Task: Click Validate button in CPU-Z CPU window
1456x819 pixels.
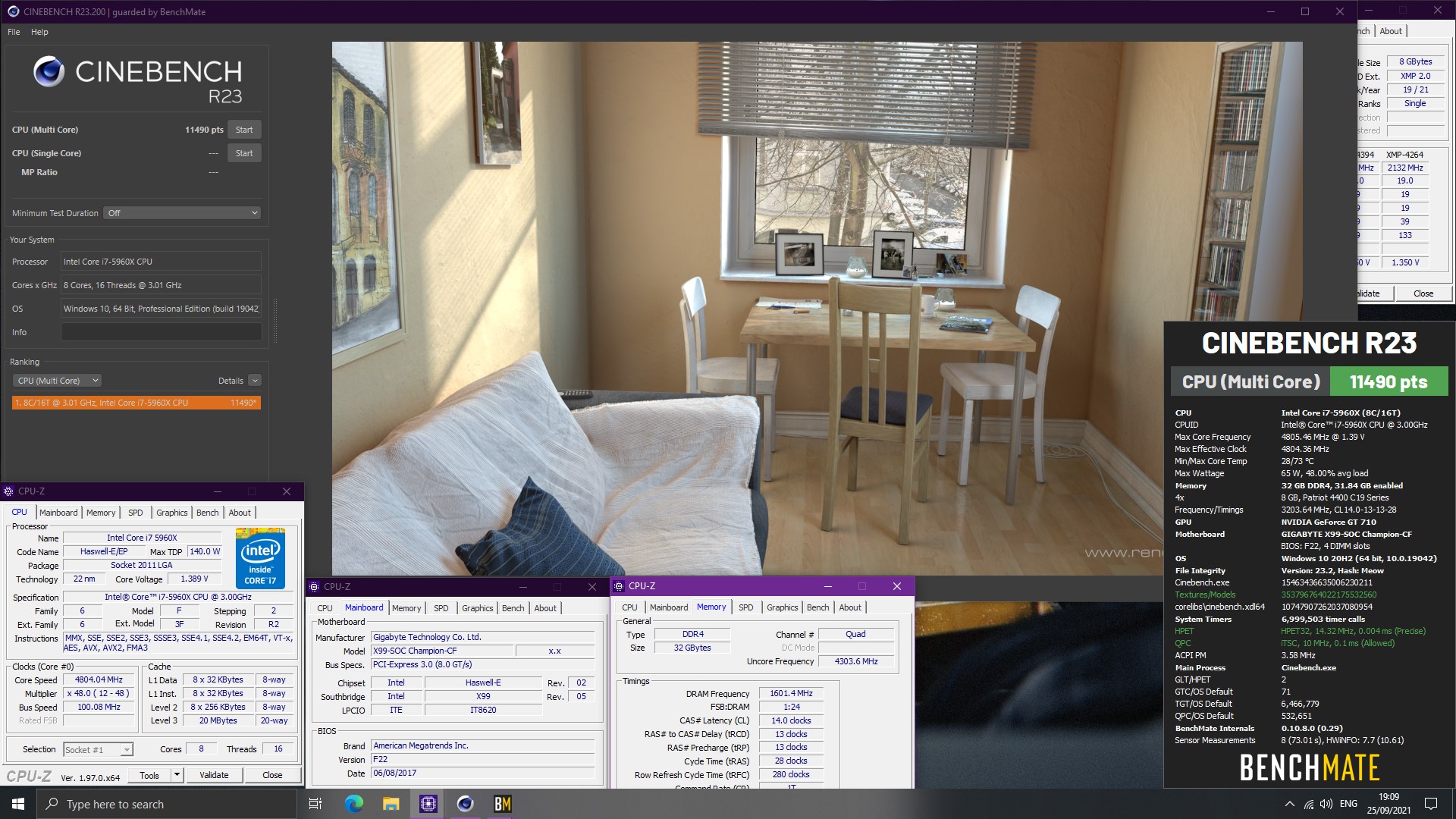Action: [214, 775]
